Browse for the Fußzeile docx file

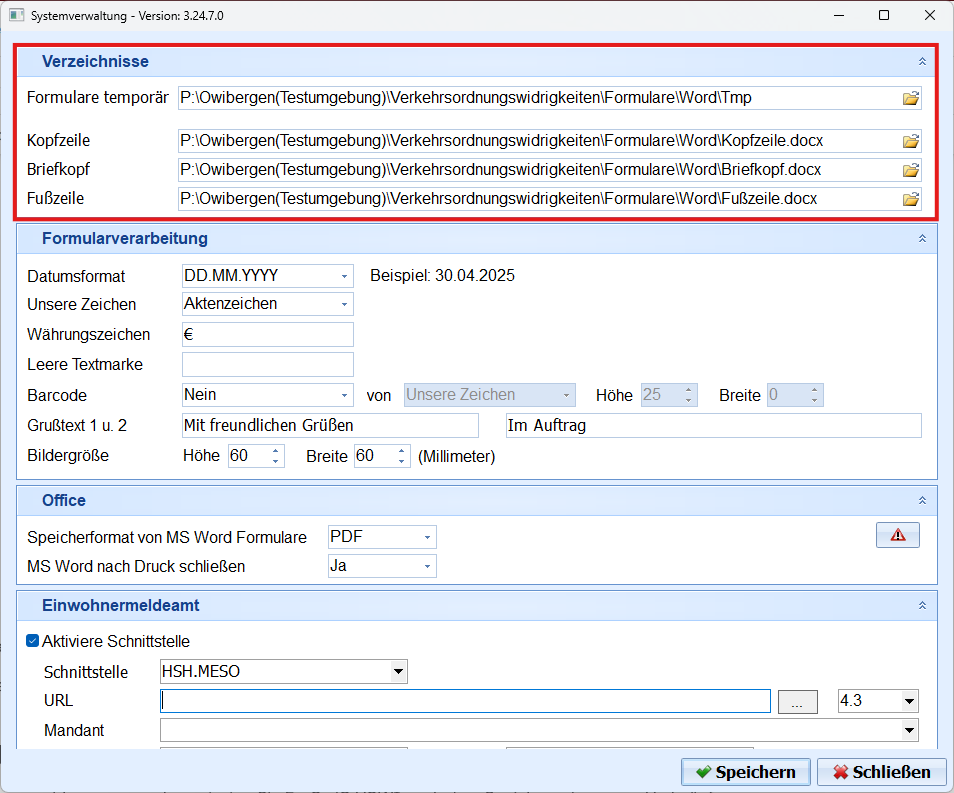(x=910, y=199)
